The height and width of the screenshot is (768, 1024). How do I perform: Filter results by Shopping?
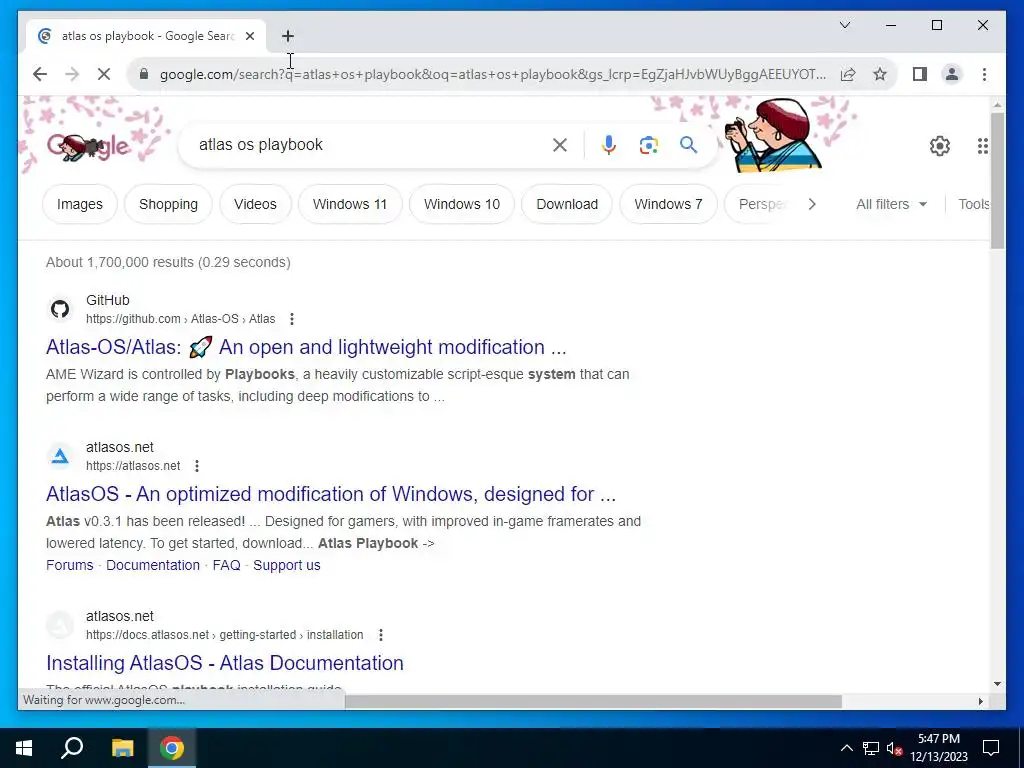(168, 204)
